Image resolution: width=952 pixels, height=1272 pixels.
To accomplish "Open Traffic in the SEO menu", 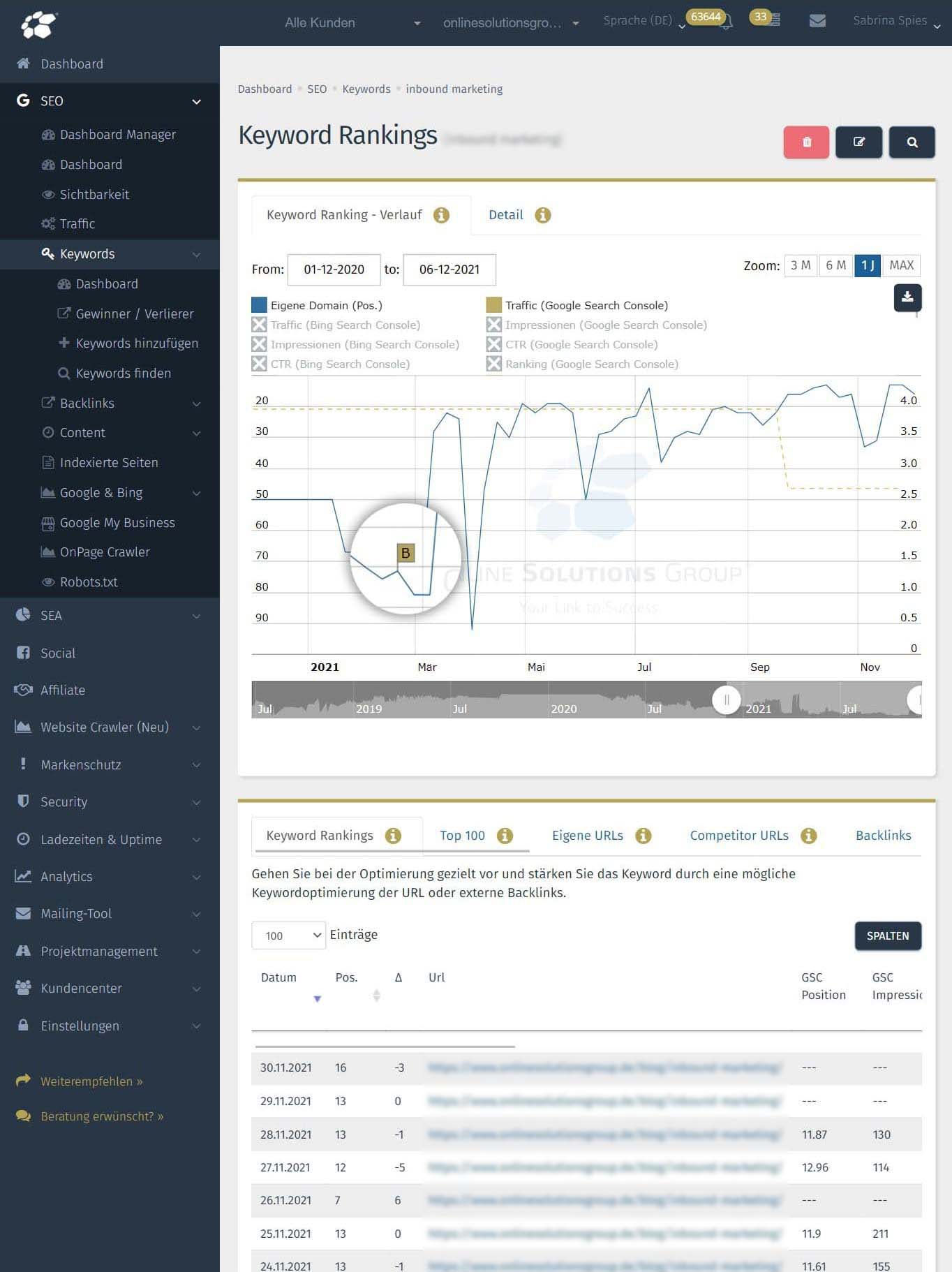I will click(x=77, y=223).
